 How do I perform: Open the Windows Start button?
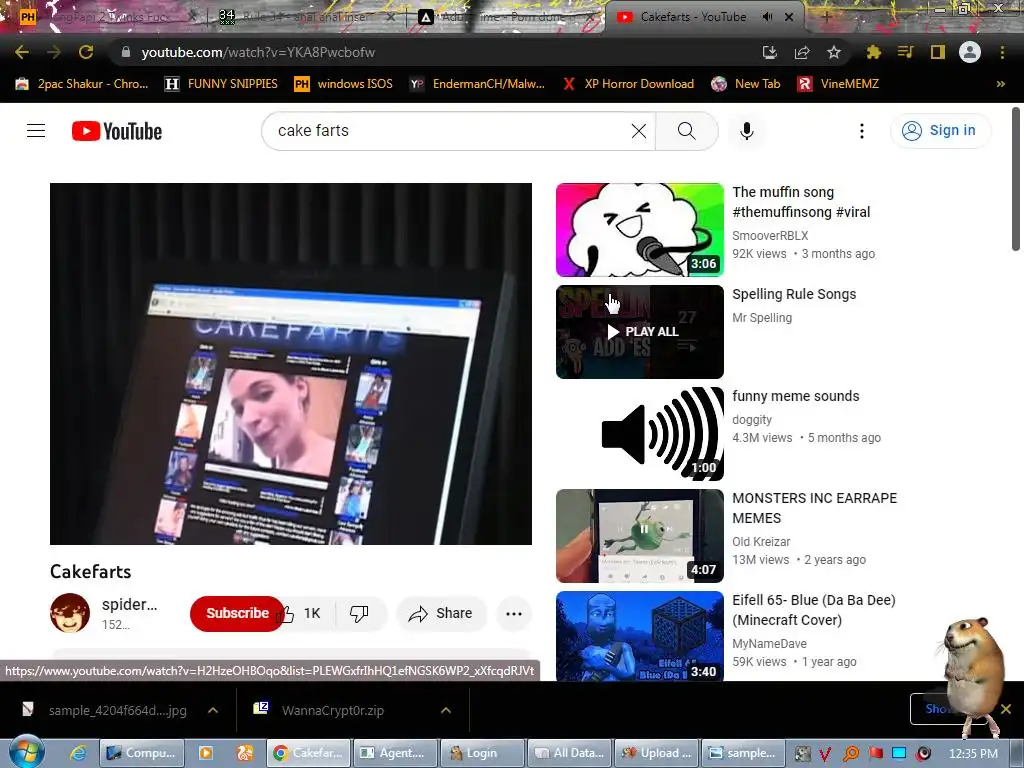[x=26, y=752]
